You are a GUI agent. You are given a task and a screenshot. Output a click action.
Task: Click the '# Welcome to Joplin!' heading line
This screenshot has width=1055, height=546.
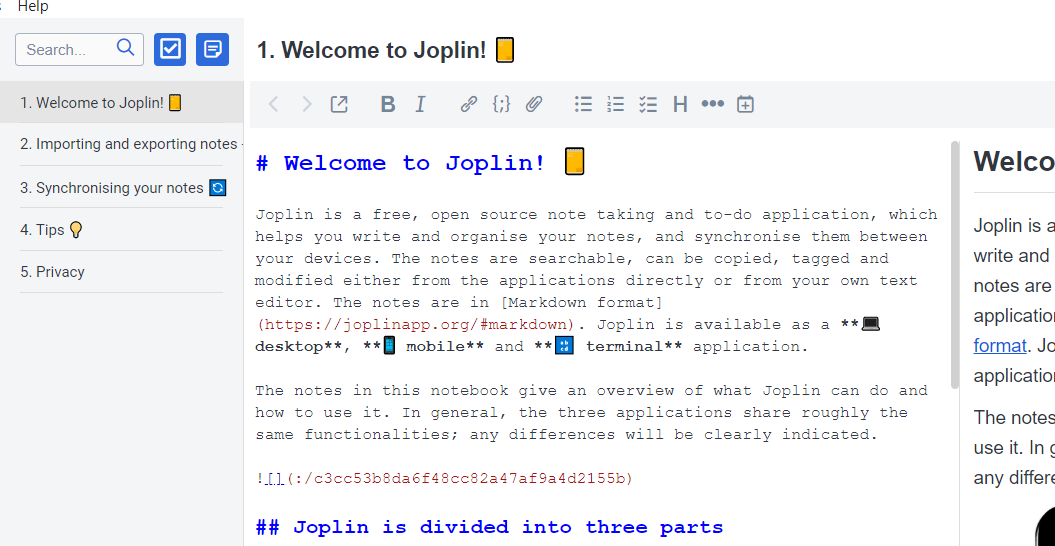(x=421, y=163)
